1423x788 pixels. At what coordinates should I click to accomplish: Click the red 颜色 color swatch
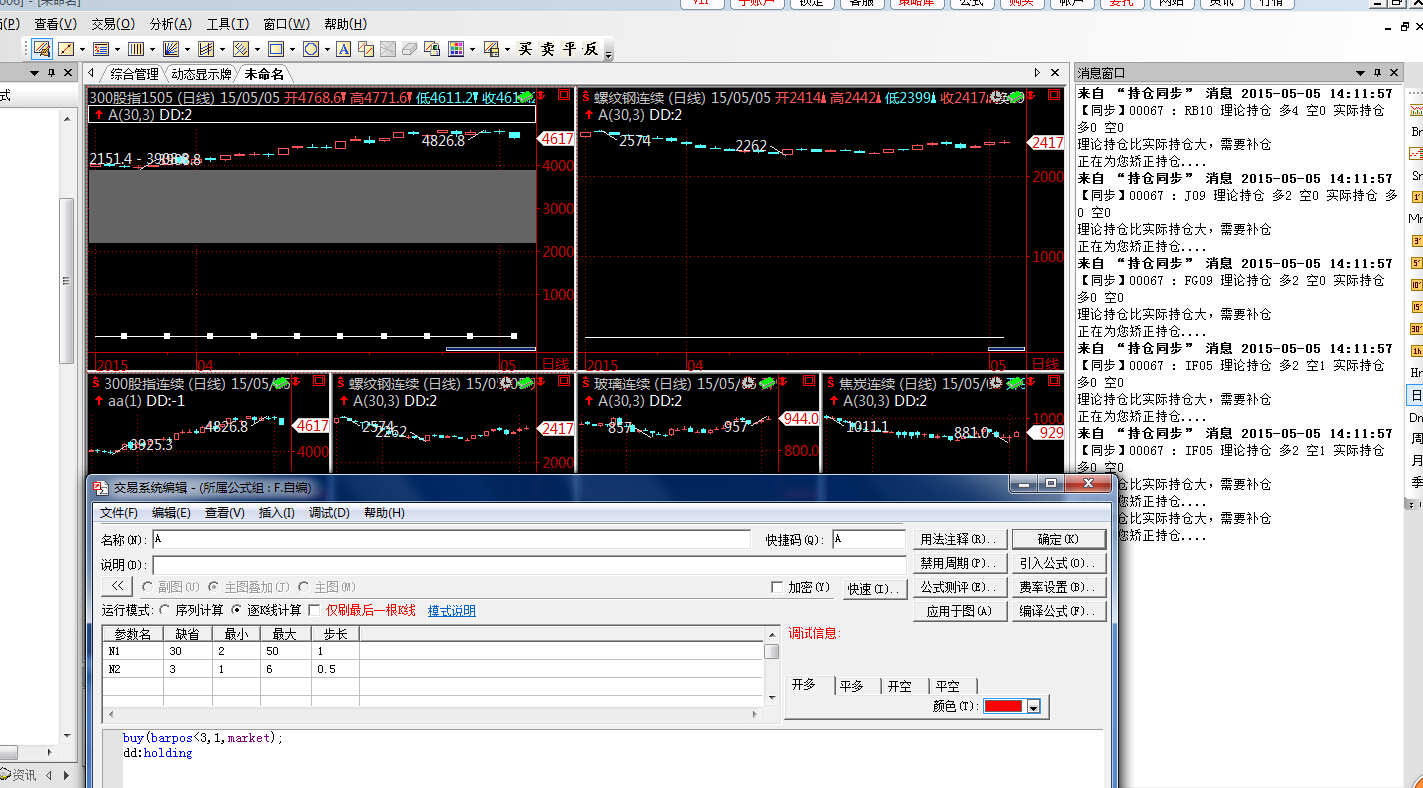pyautogui.click(x=1004, y=707)
